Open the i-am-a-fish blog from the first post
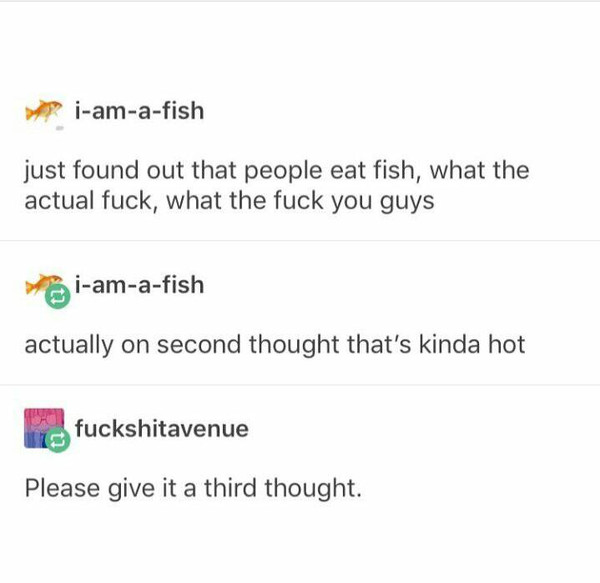600x583 pixels. coord(139,111)
